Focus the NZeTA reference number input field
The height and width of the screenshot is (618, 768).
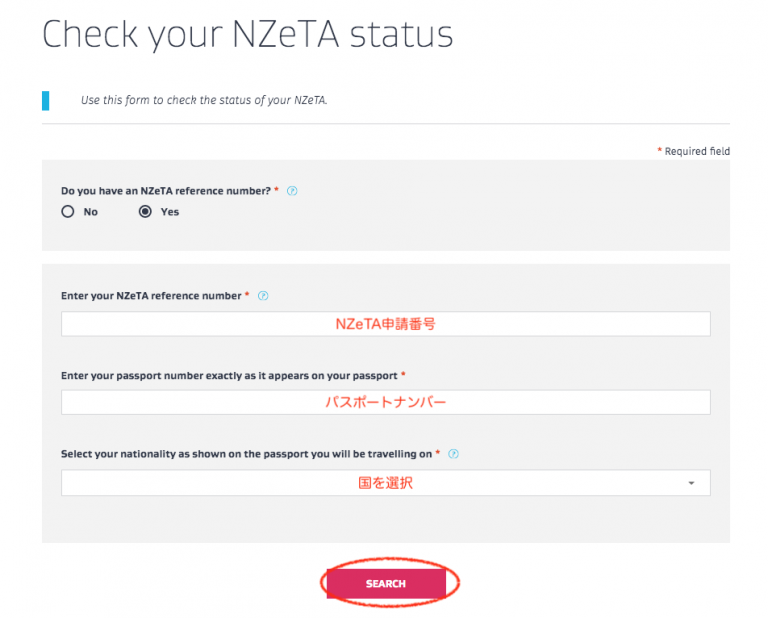point(385,324)
